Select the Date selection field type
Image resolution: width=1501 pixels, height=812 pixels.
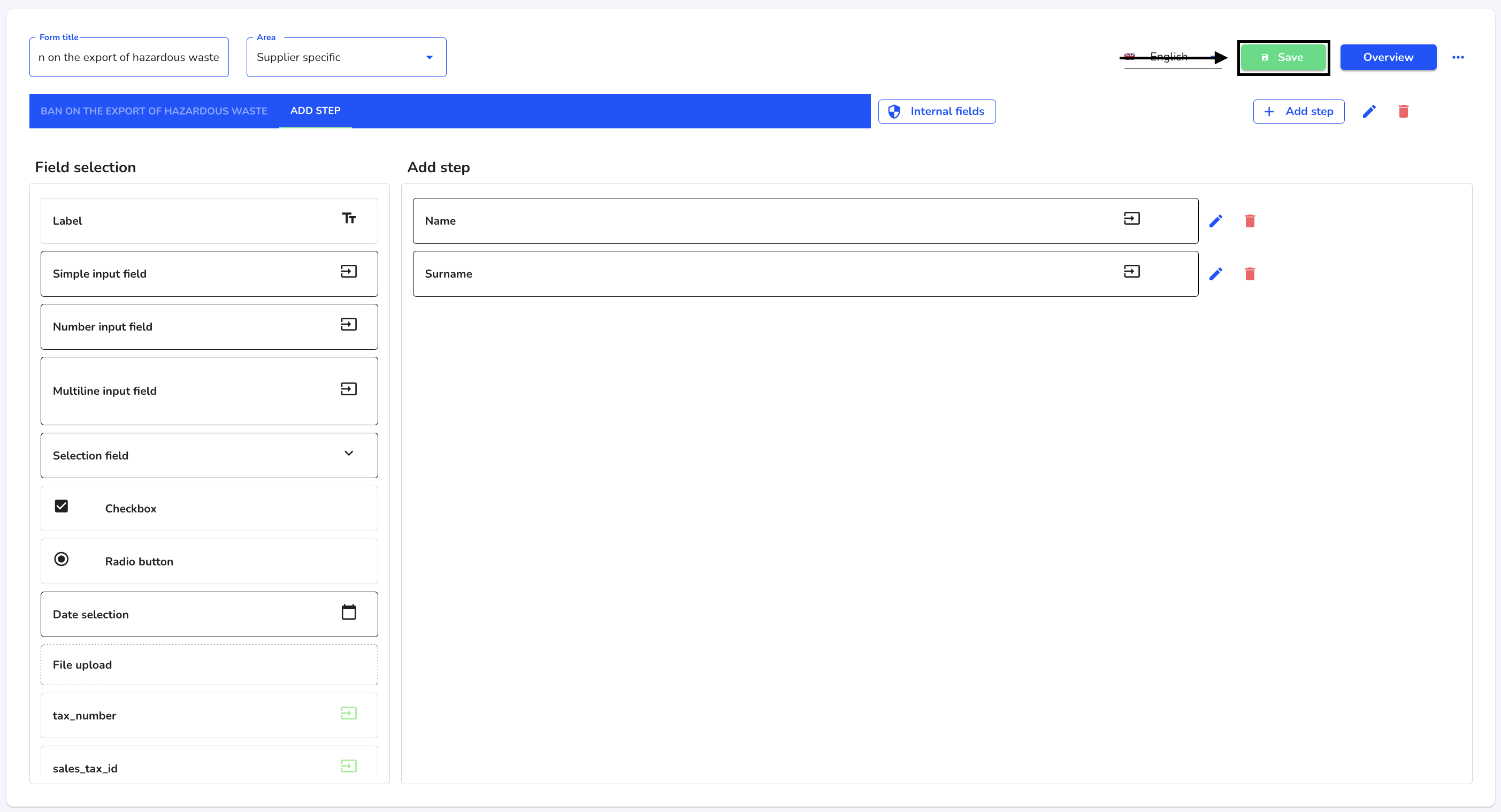point(209,614)
